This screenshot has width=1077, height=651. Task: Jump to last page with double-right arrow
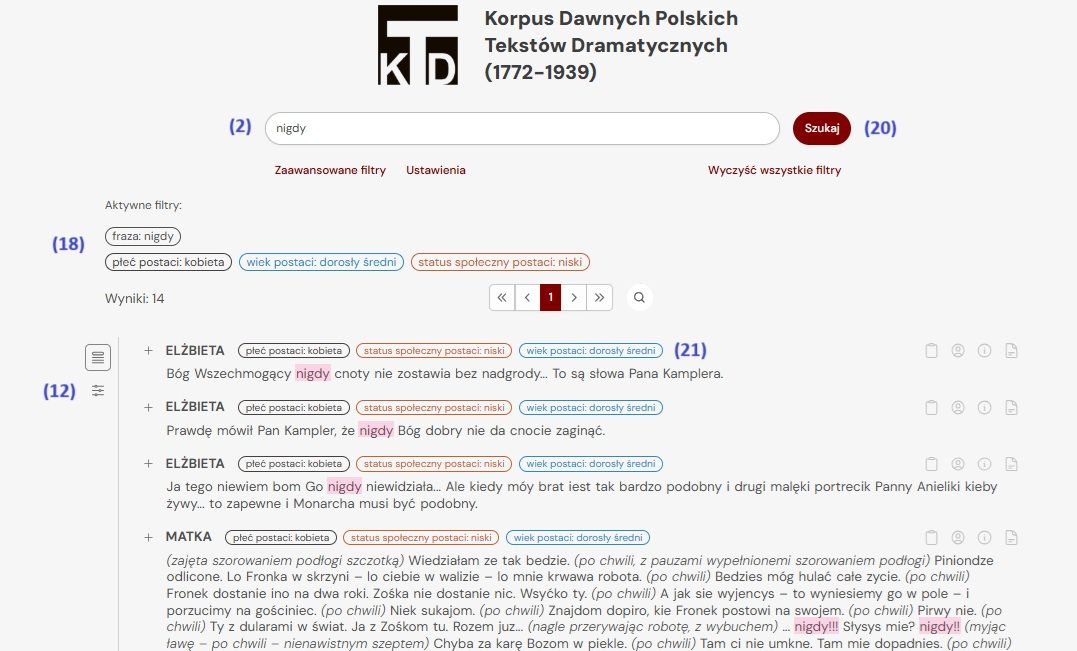(x=600, y=297)
